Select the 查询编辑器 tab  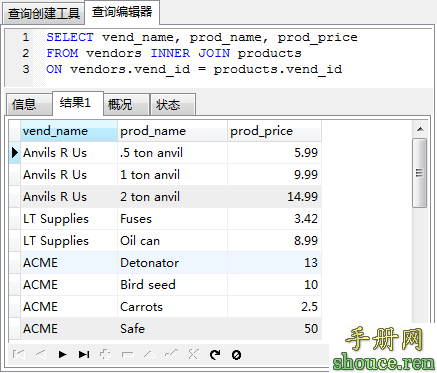click(122, 12)
